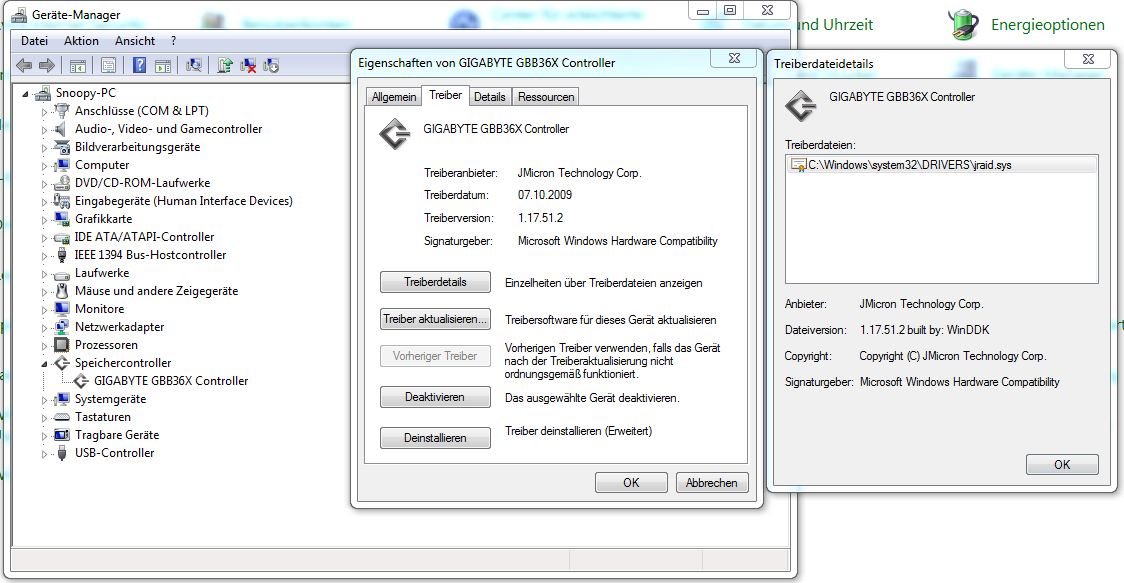Uninstall device icon with red X

click(x=248, y=66)
